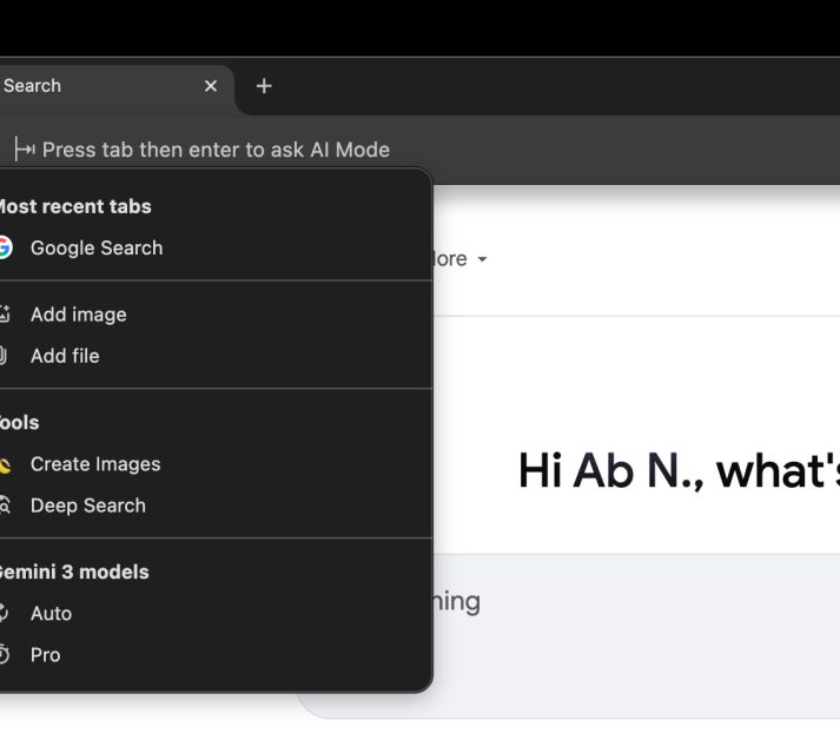
Task: Choose the Add file menu option
Action: pyautogui.click(x=65, y=356)
